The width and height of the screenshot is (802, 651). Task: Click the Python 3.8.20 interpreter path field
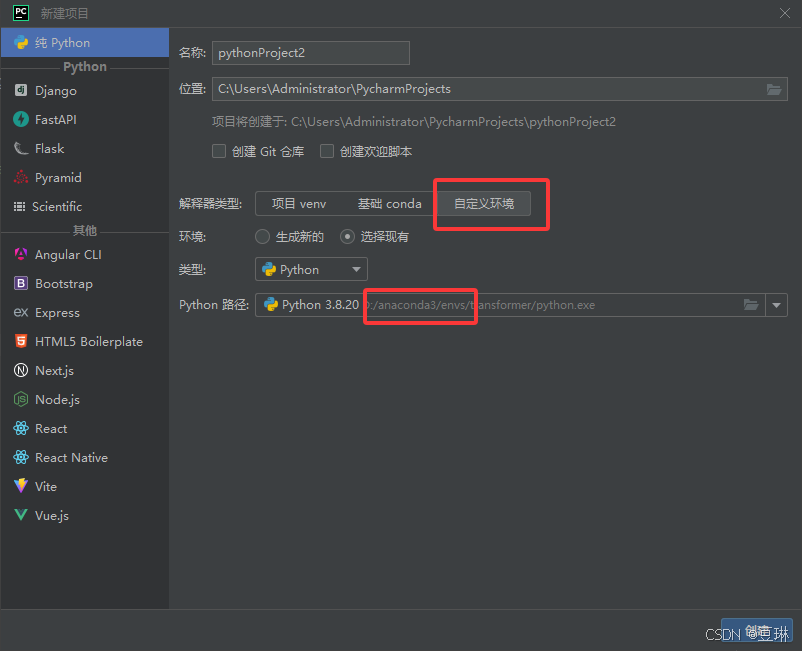(510, 305)
